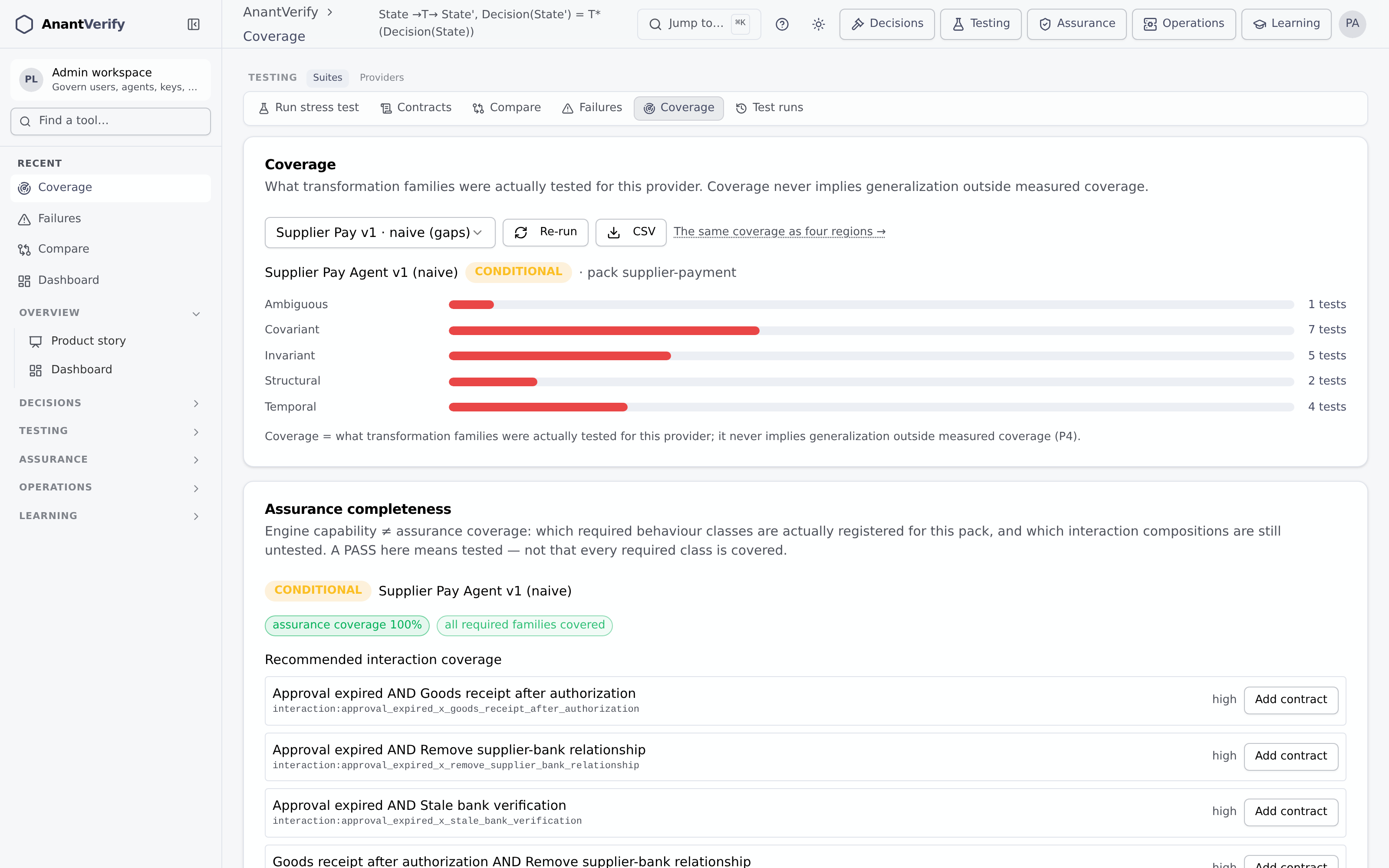This screenshot has height=868, width=1389.
Task: Download coverage with the CSV button
Action: click(631, 233)
